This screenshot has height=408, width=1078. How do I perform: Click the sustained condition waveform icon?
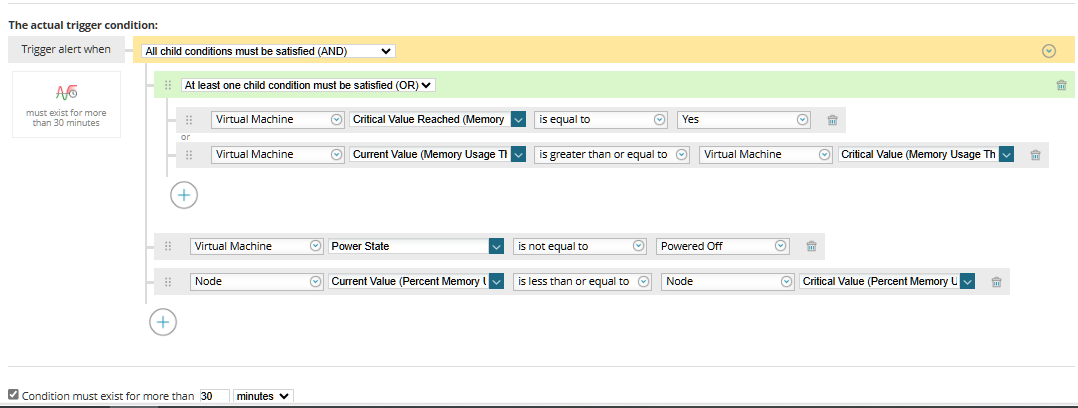[x=66, y=93]
